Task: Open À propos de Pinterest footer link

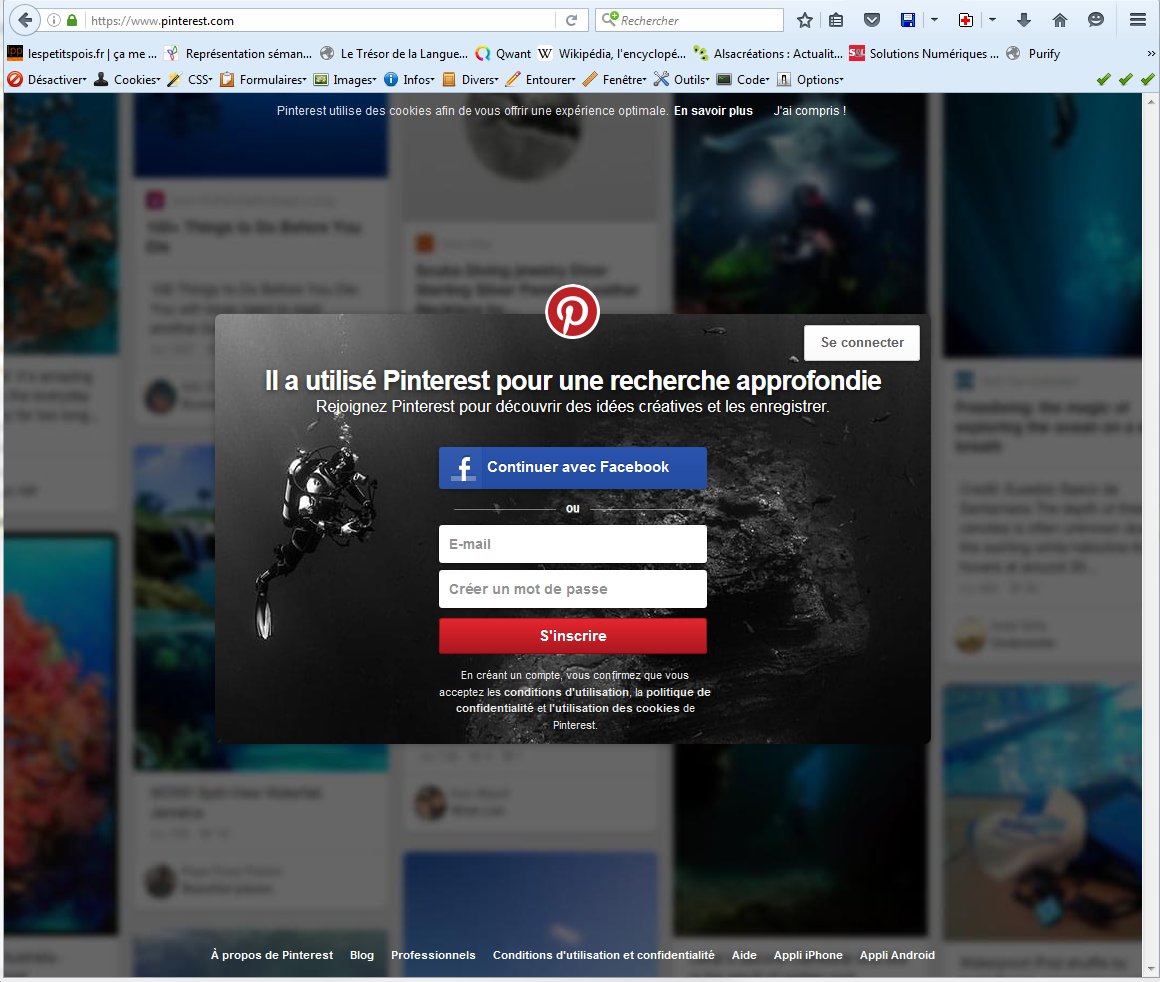Action: click(x=272, y=955)
